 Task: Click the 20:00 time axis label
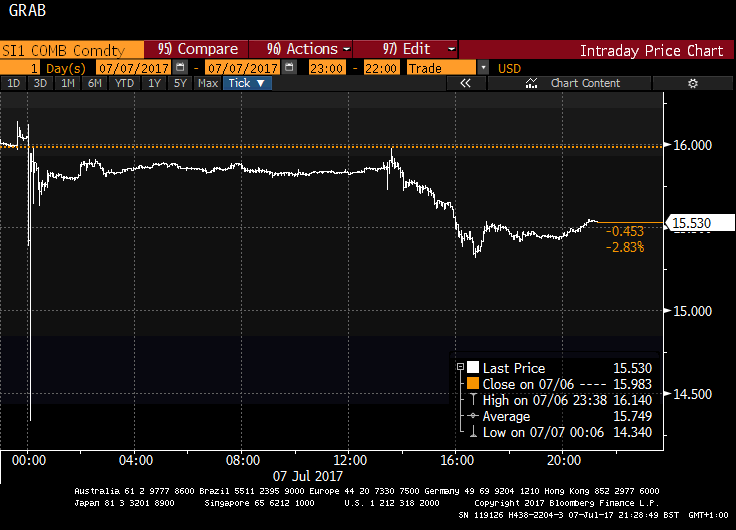click(x=564, y=460)
